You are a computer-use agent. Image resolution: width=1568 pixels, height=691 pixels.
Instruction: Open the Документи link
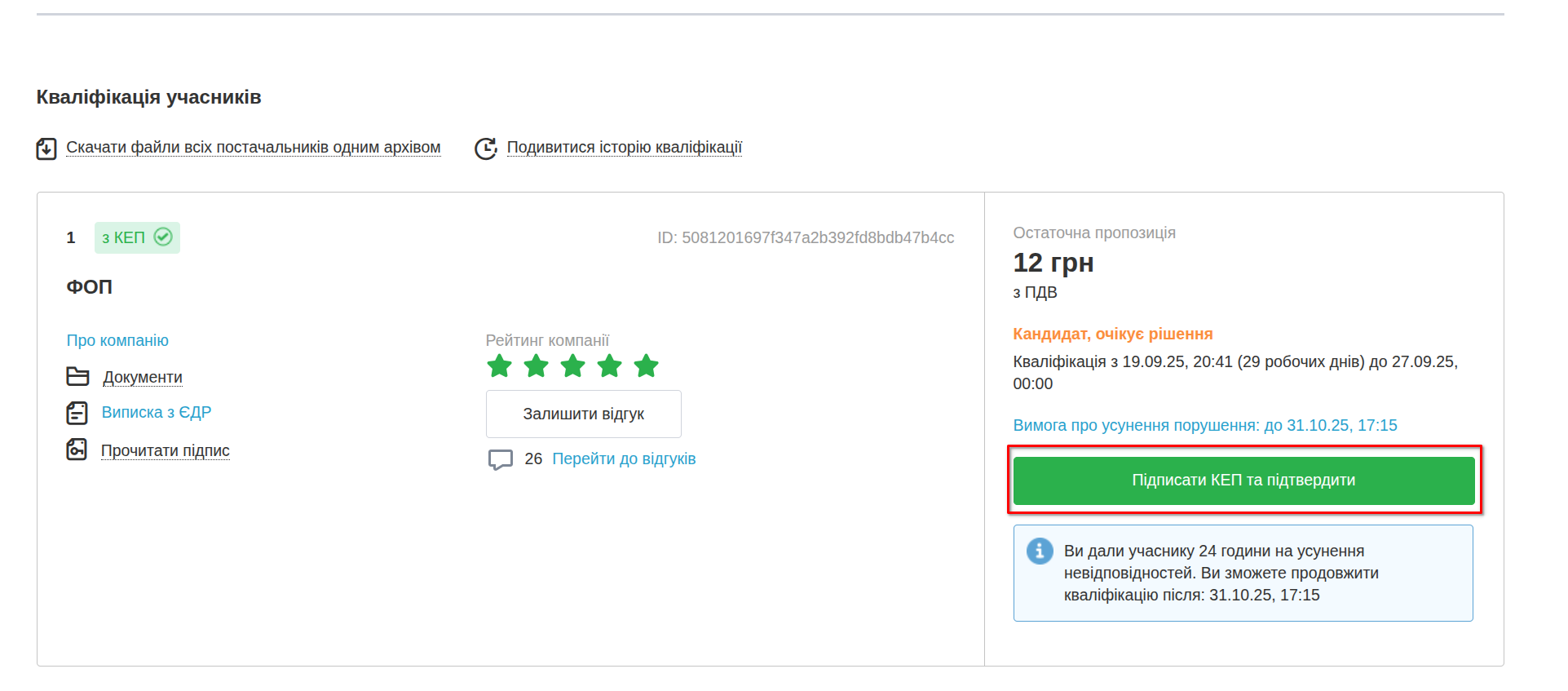pos(142,377)
